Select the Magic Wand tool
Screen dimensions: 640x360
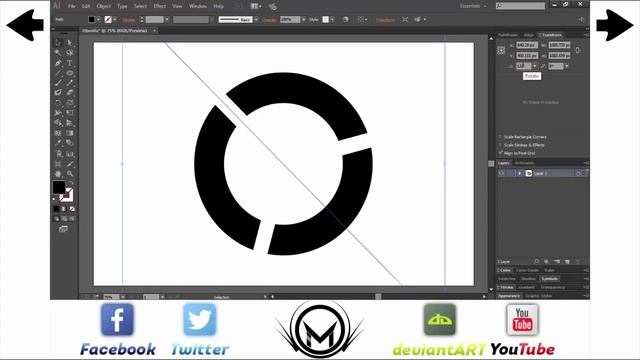click(58, 53)
